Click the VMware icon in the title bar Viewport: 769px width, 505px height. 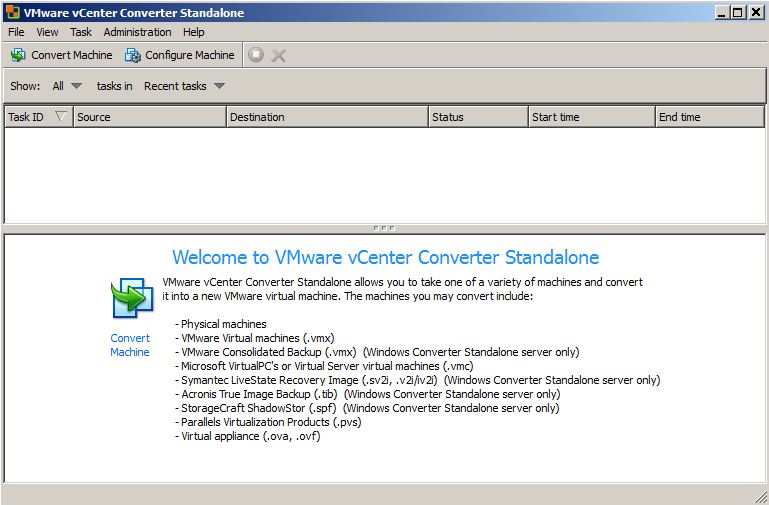point(12,12)
